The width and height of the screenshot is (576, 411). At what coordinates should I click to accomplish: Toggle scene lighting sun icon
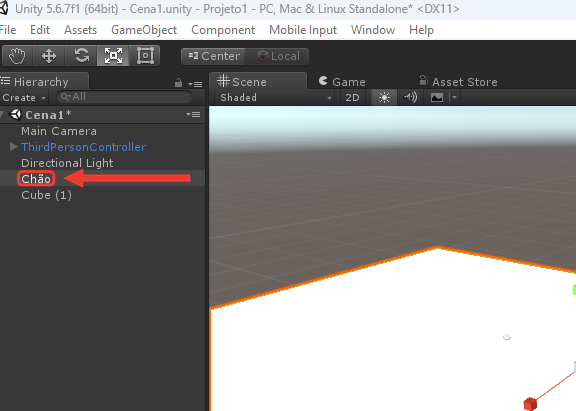[x=384, y=98]
